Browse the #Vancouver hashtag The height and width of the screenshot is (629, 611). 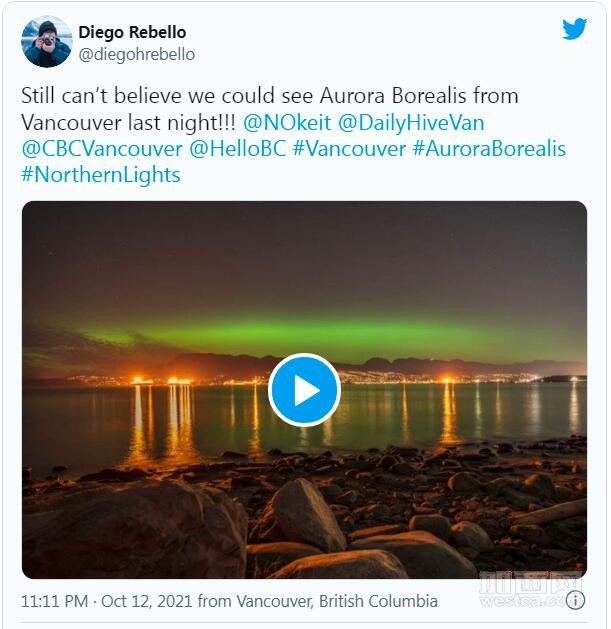[x=349, y=149]
